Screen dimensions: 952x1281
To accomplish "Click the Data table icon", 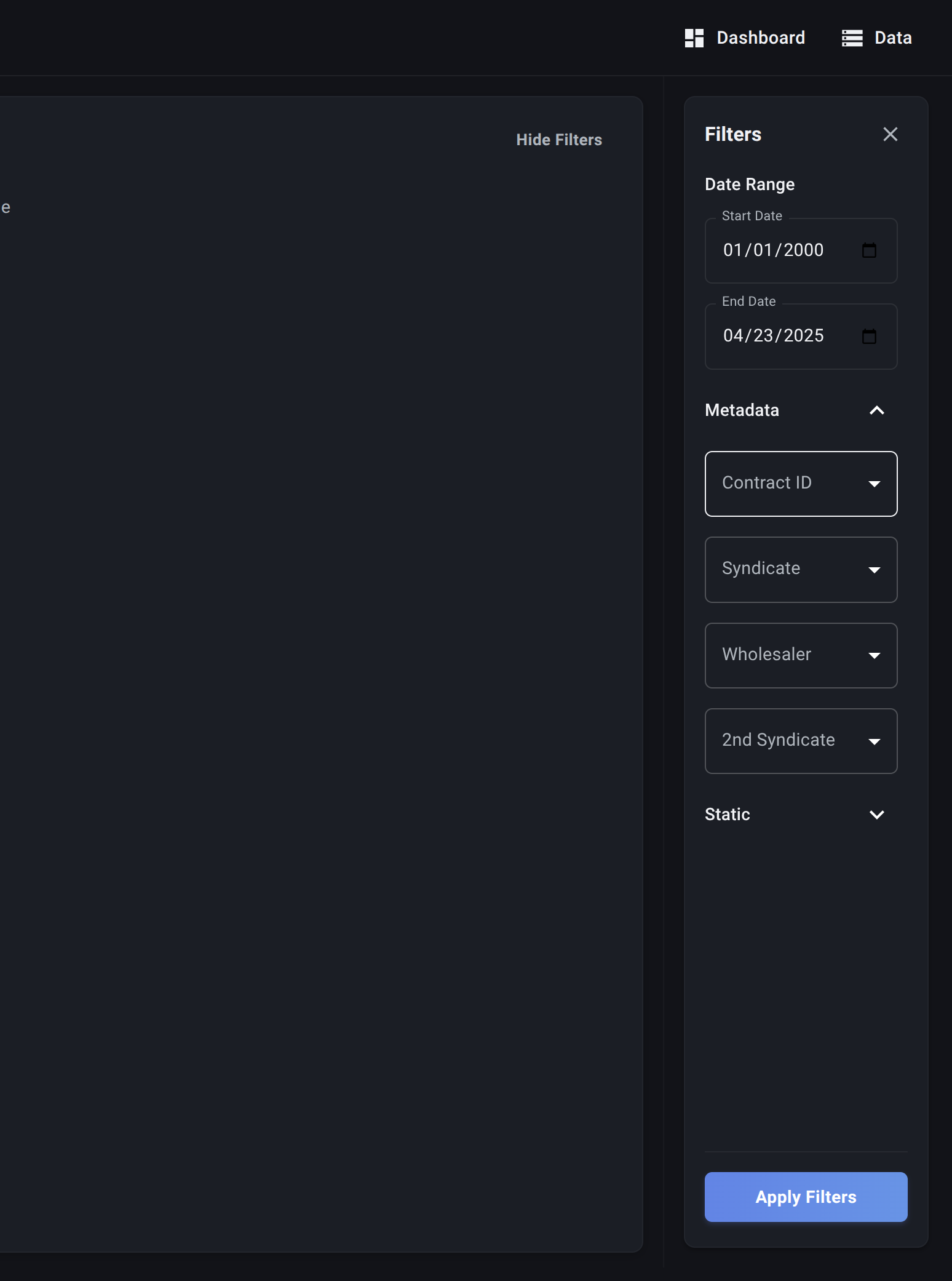I will point(852,38).
